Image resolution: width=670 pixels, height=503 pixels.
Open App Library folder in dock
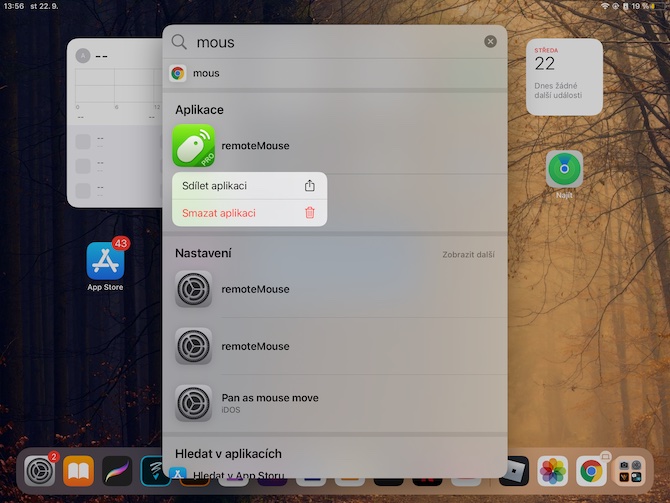630,471
